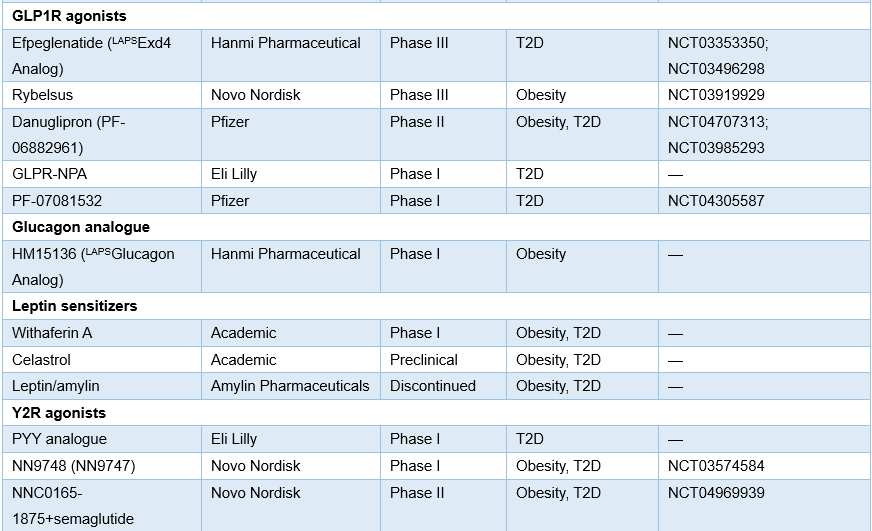The image size is (872, 531).
Task: Click the NCT03353350 trial identifier
Action: 717,43
